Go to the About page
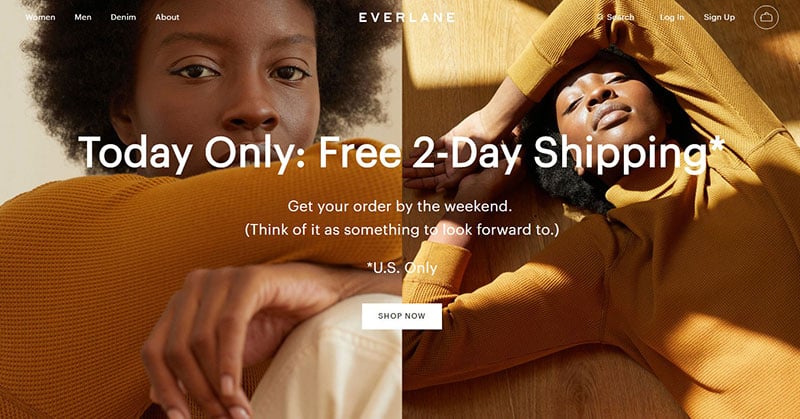 pos(167,17)
